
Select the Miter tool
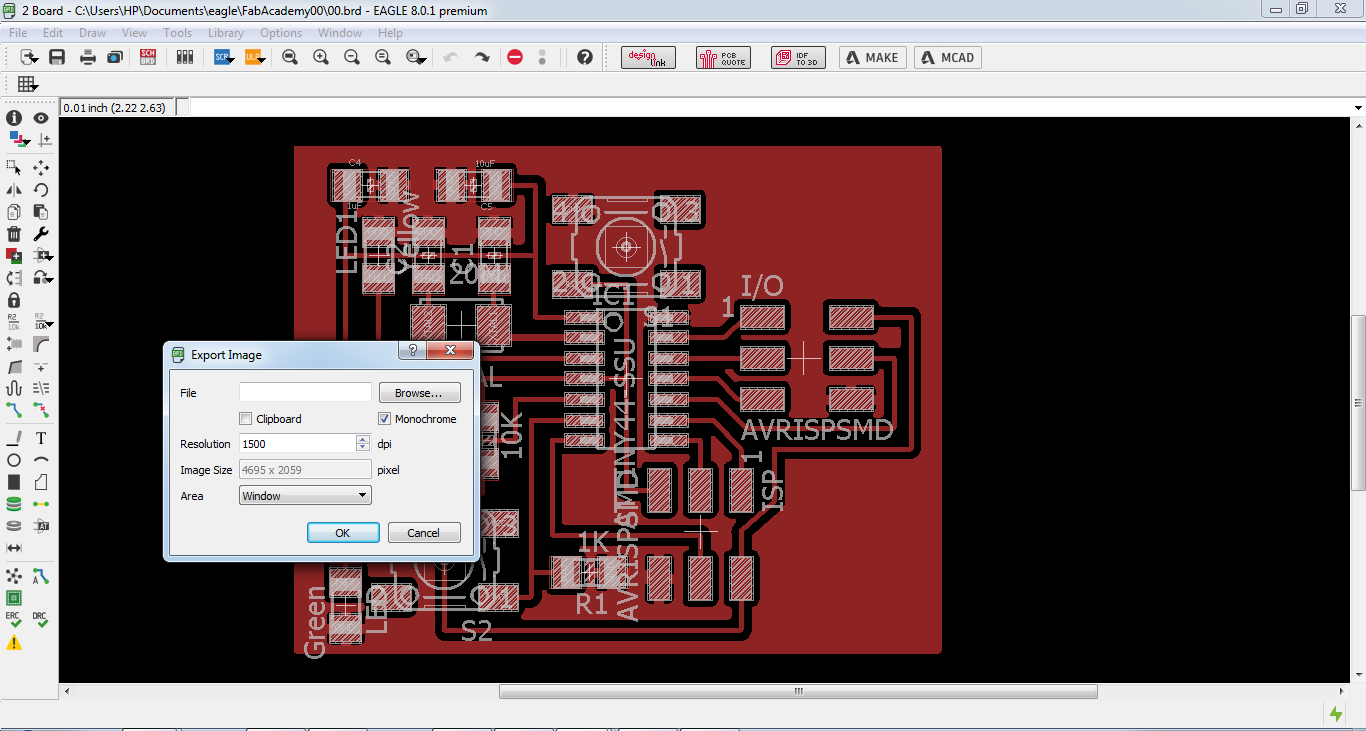click(x=41, y=344)
